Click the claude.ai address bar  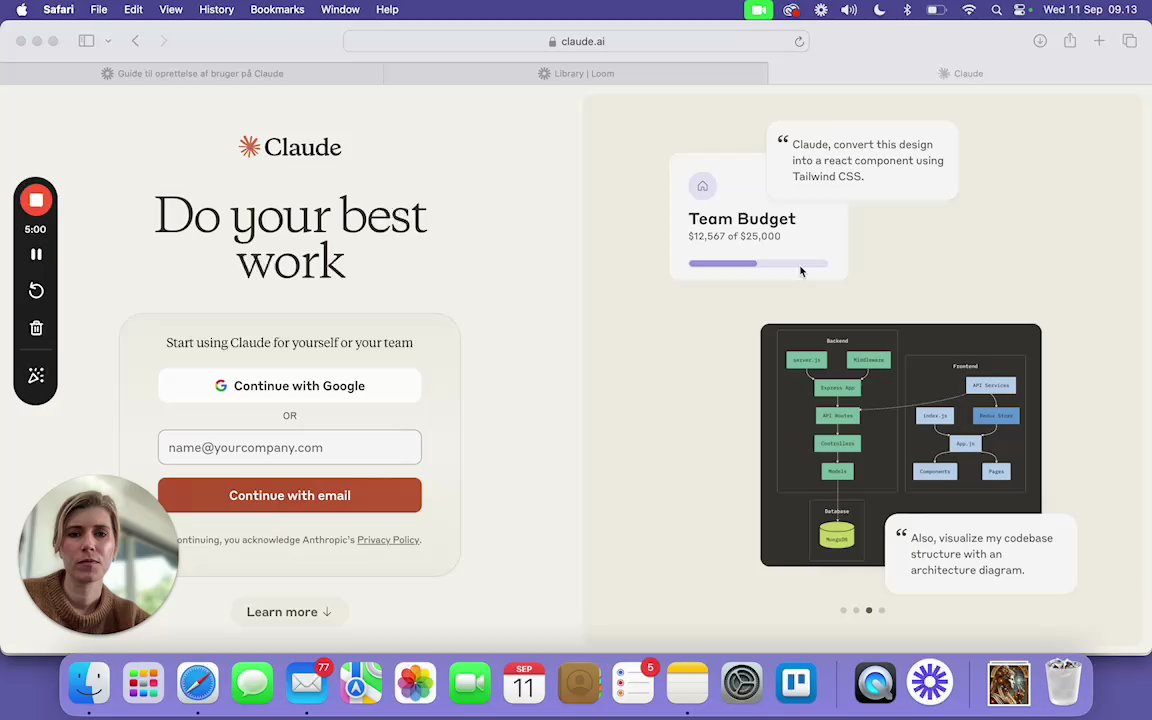[x=576, y=41]
